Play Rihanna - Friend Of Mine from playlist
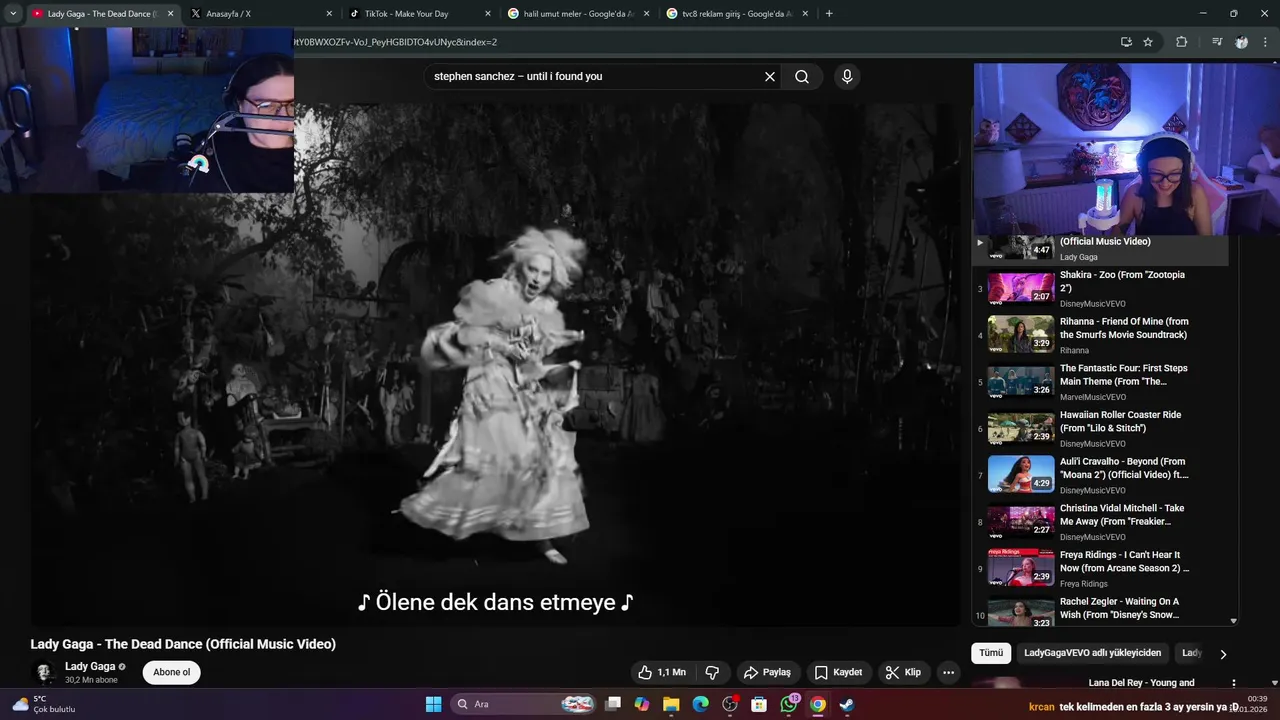Screen dimensions: 1280x720 (x=1100, y=335)
